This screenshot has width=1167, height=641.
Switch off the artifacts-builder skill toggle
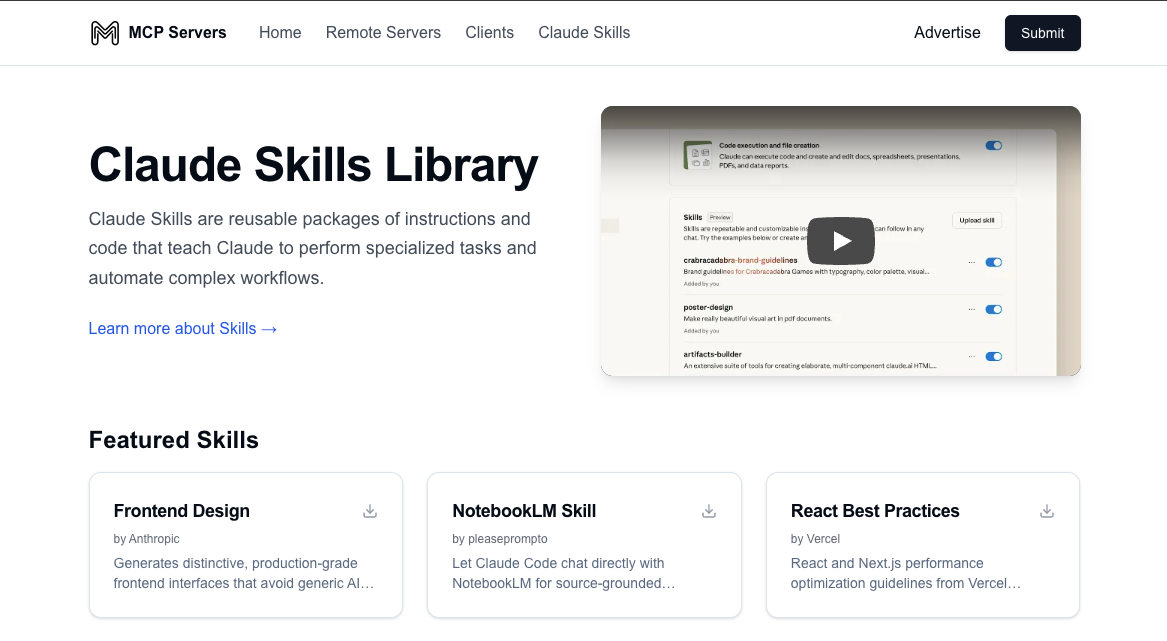tap(993, 356)
